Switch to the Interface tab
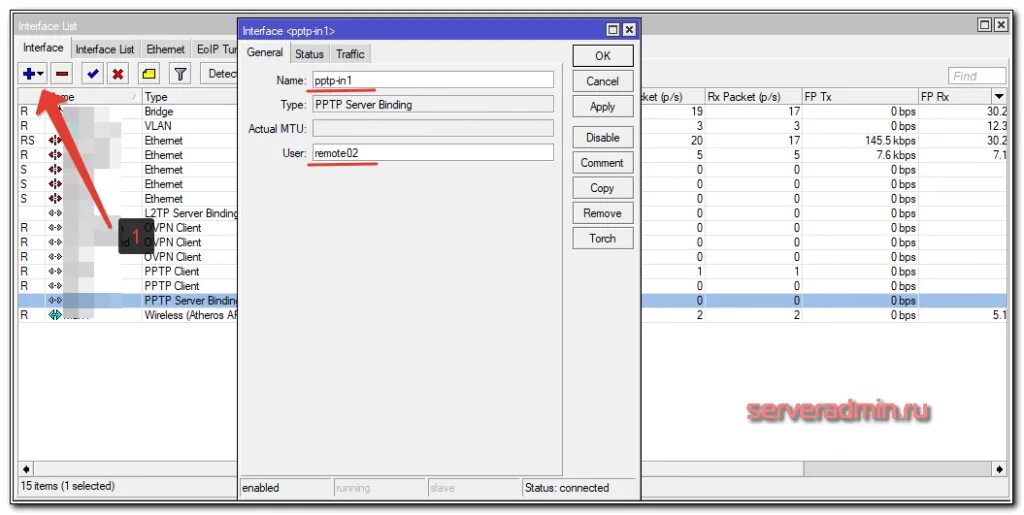 point(43,48)
